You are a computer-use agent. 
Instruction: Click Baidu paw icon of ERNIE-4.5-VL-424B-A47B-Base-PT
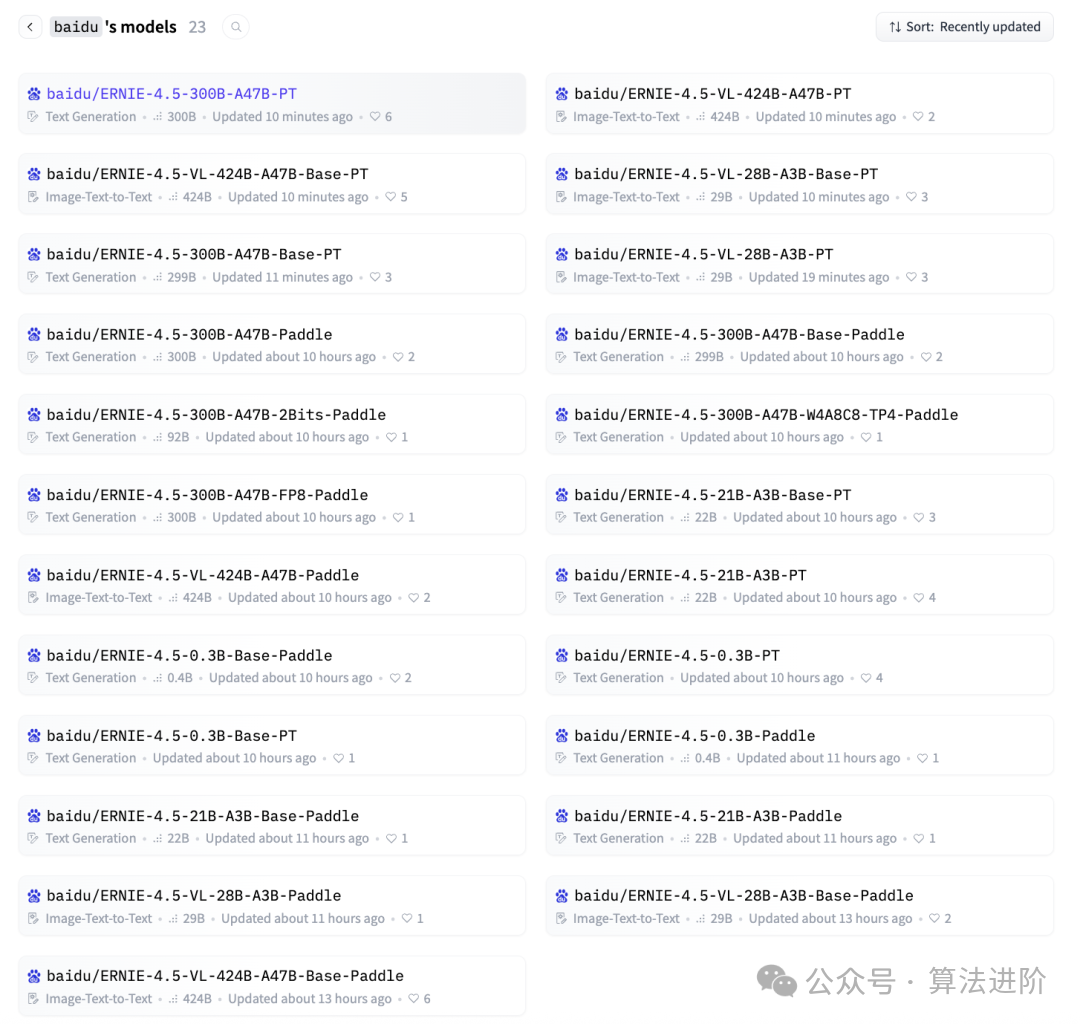(x=34, y=174)
